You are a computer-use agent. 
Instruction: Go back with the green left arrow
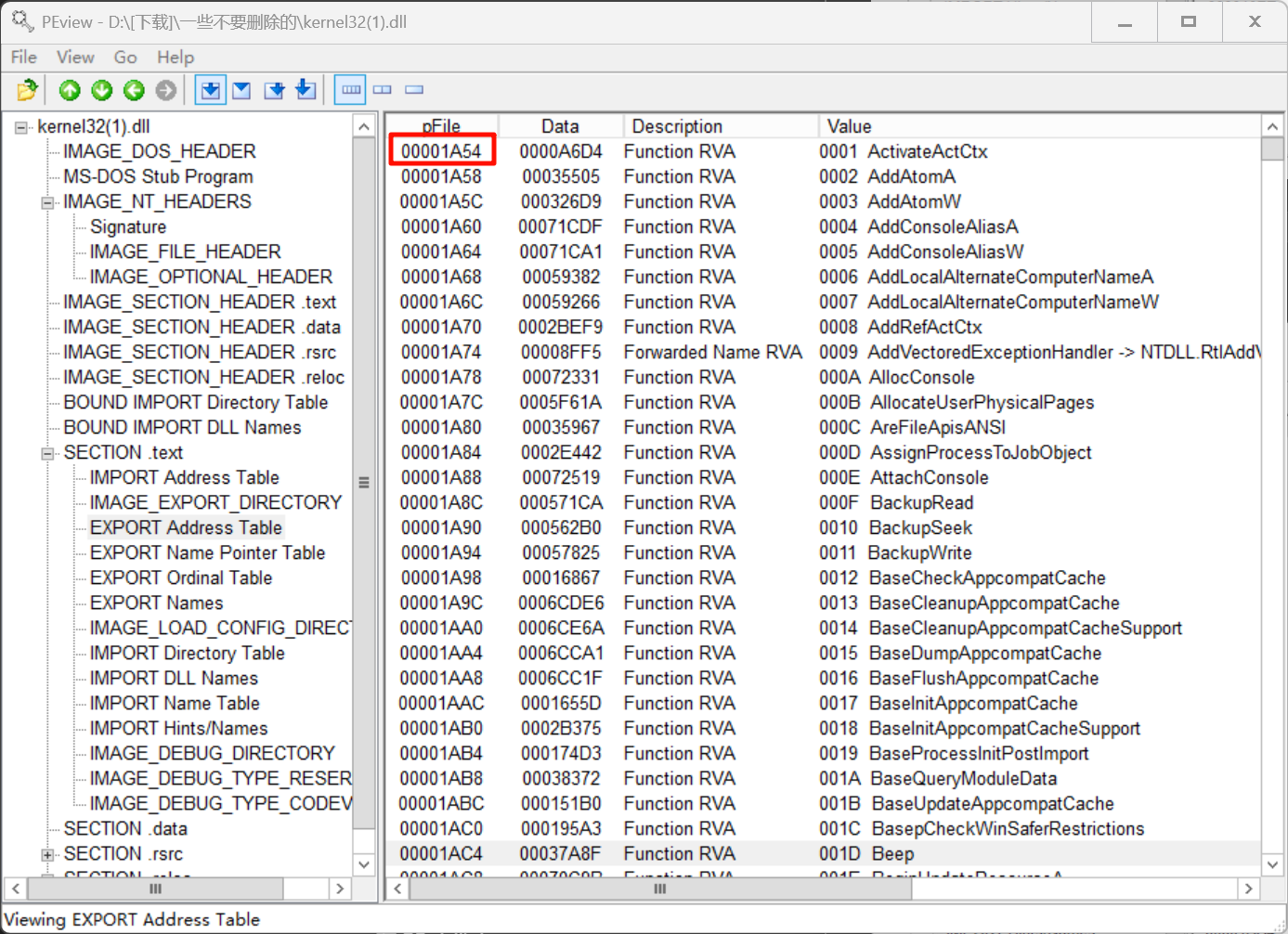135,90
